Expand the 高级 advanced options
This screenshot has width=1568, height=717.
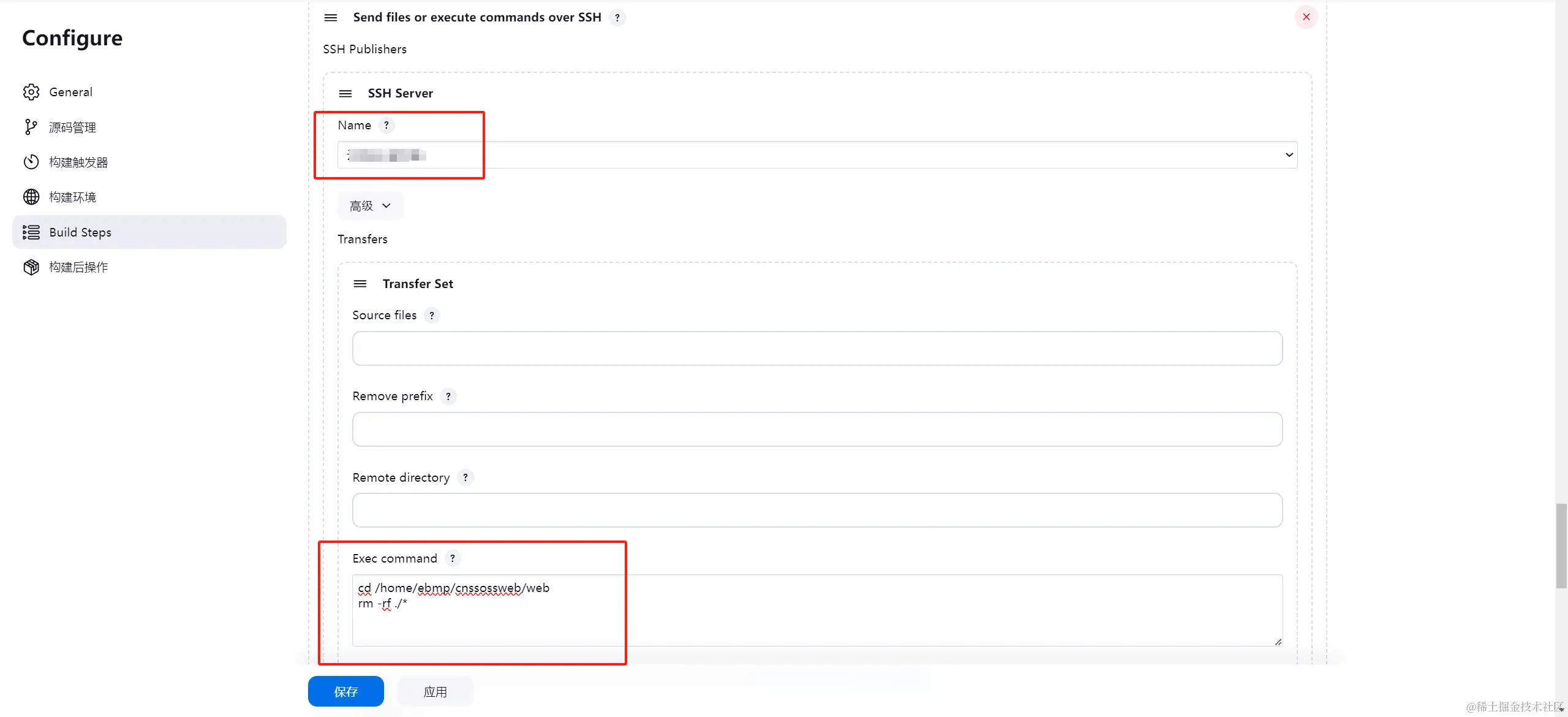coord(370,206)
